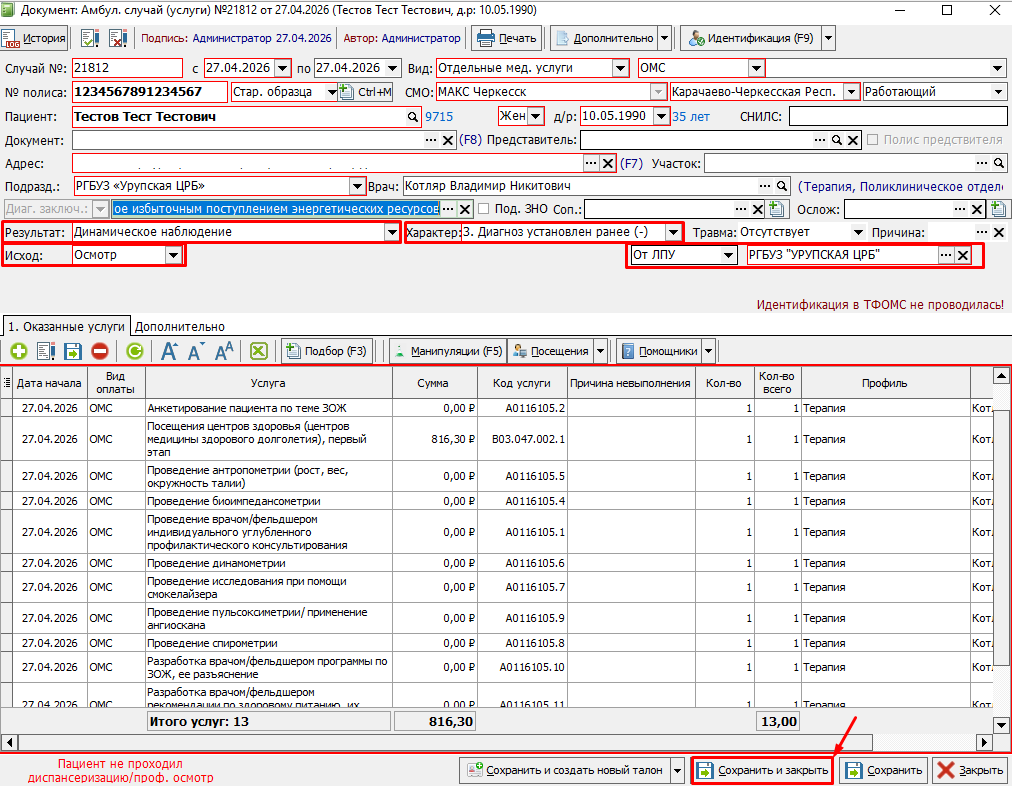
Task: Click the red delete service icon
Action: [100, 351]
